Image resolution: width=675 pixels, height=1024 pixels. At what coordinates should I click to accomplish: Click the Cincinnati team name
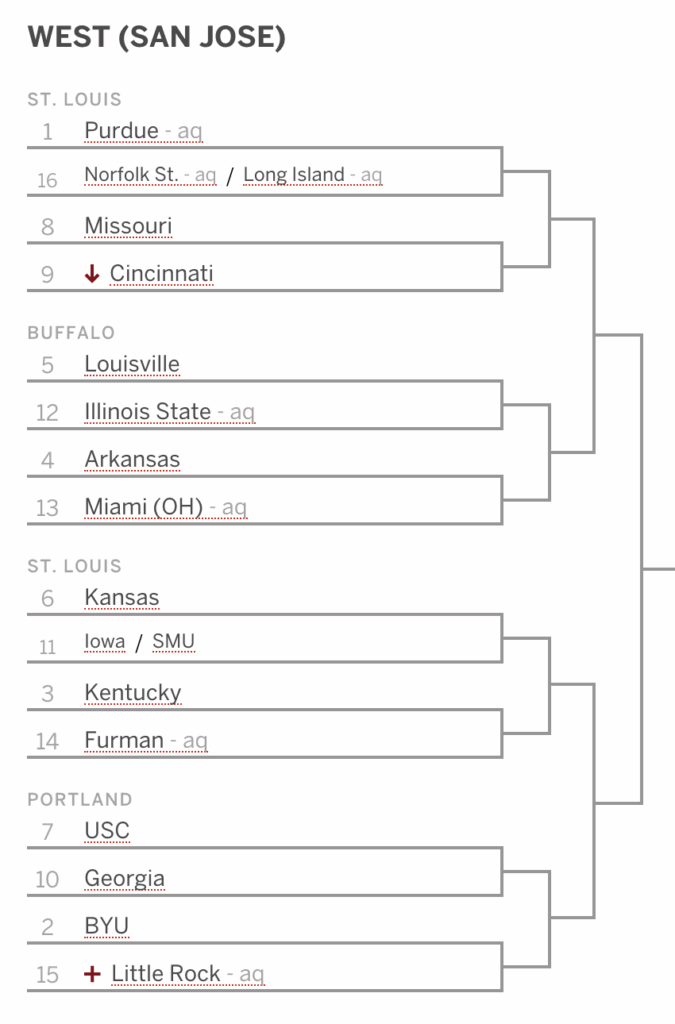(161, 274)
